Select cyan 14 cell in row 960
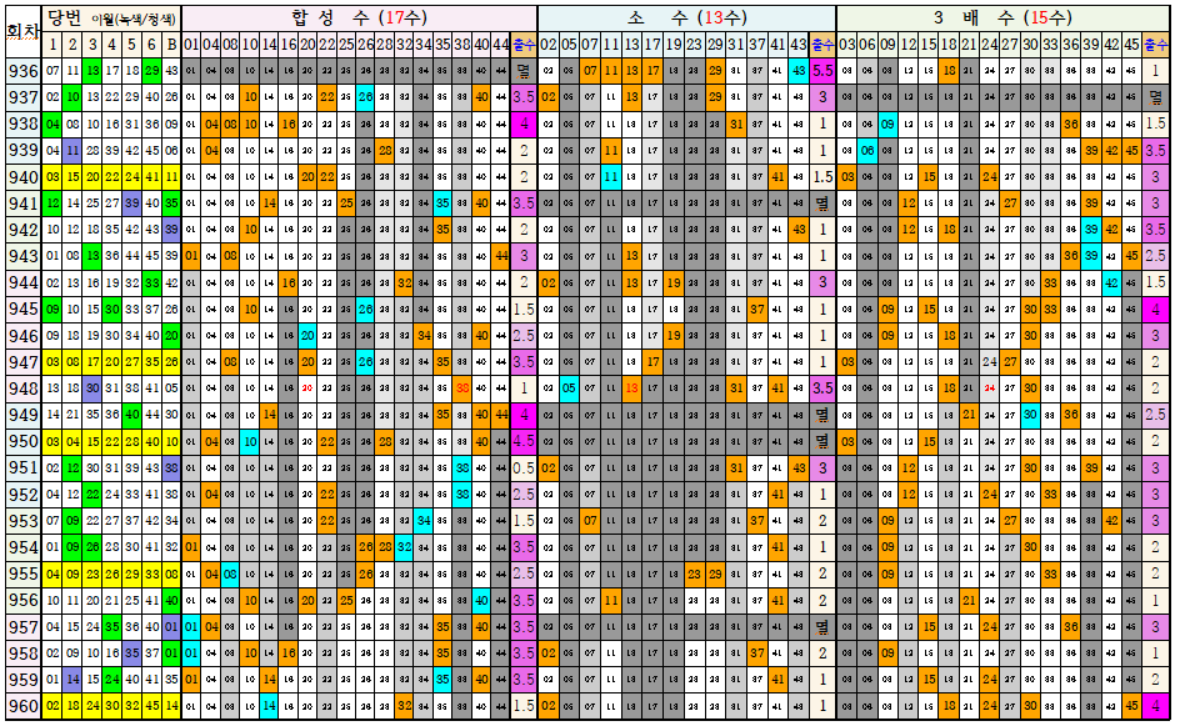 (x=269, y=706)
